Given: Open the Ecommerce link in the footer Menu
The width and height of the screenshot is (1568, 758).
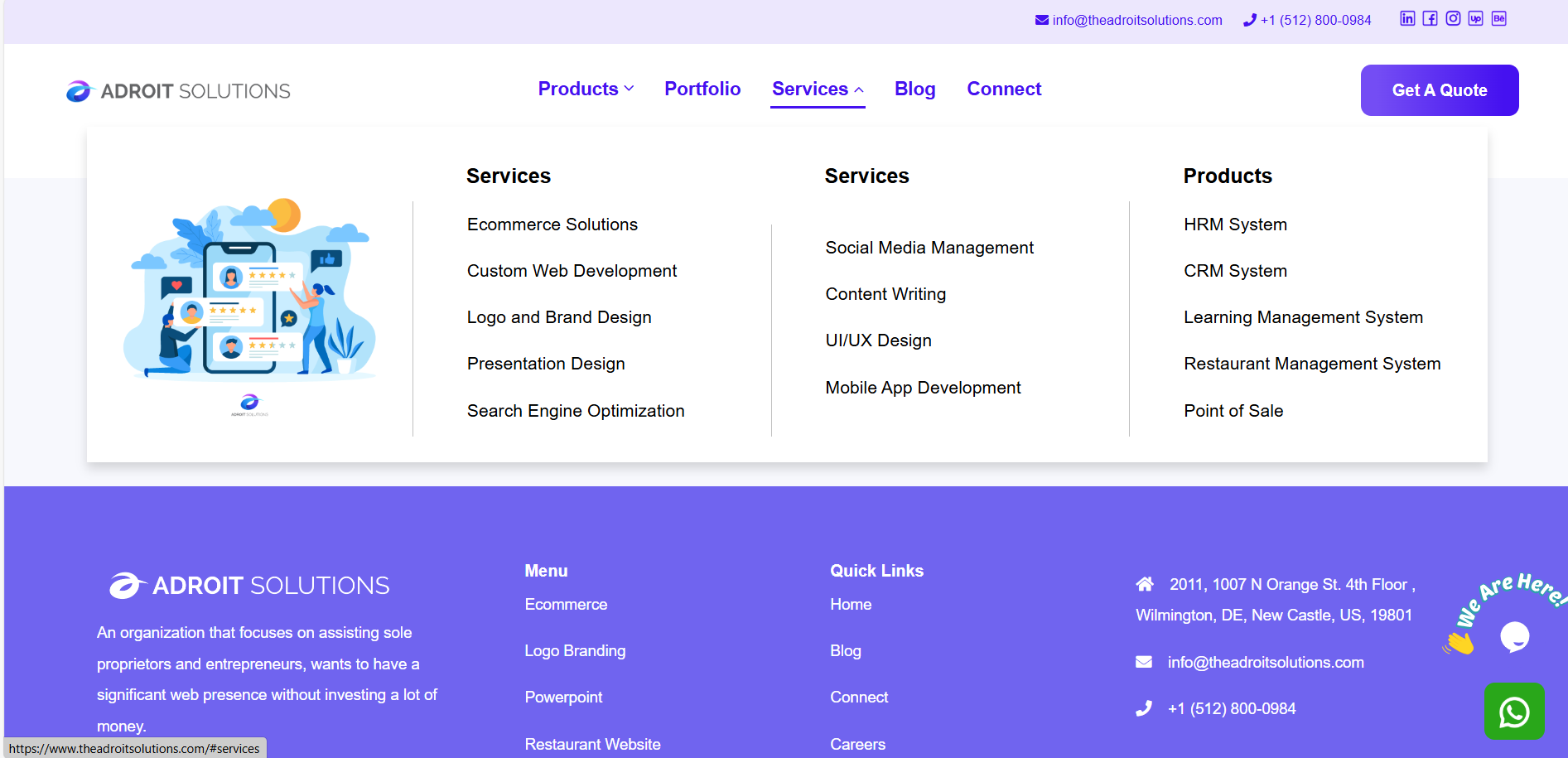Looking at the screenshot, I should pos(566,605).
